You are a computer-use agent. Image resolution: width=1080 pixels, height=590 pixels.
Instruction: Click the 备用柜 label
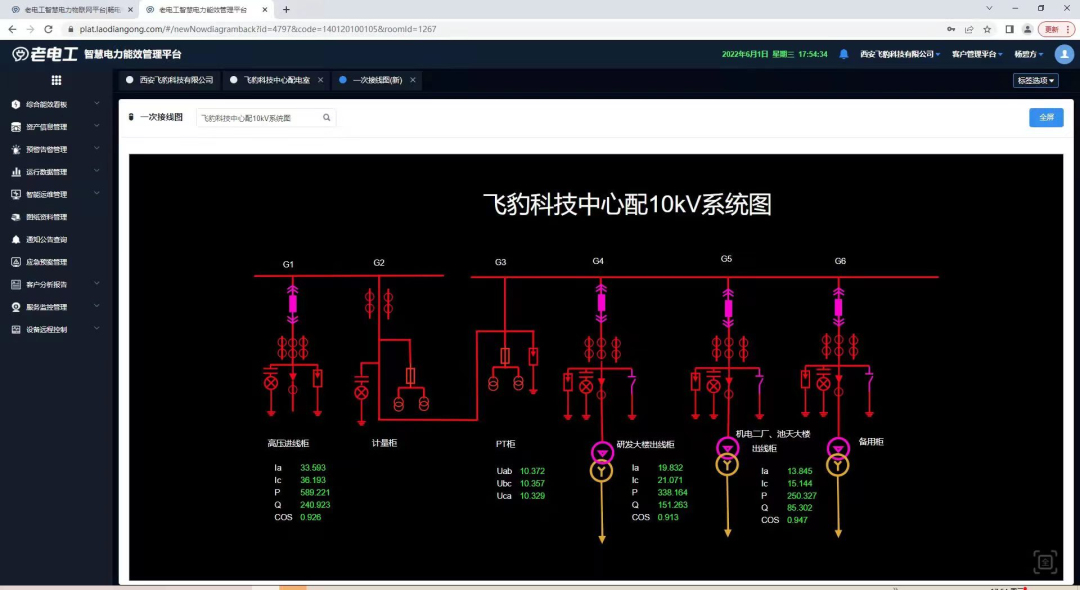click(871, 442)
